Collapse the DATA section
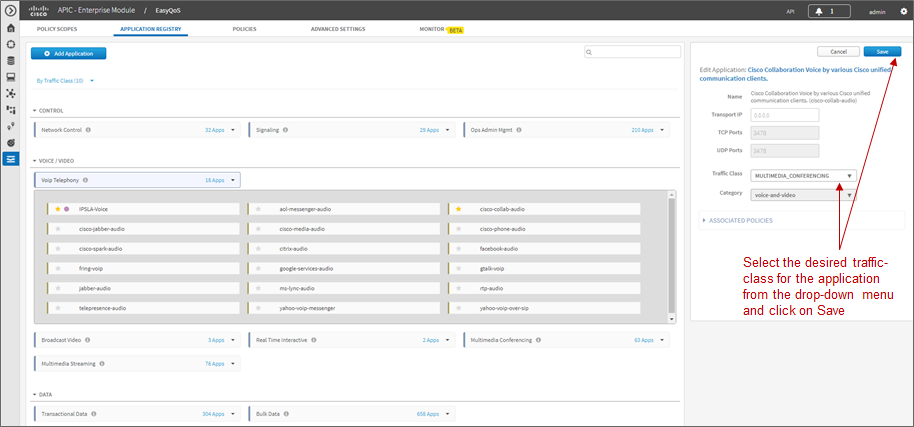This screenshot has height=427, width=914. (x=34, y=394)
